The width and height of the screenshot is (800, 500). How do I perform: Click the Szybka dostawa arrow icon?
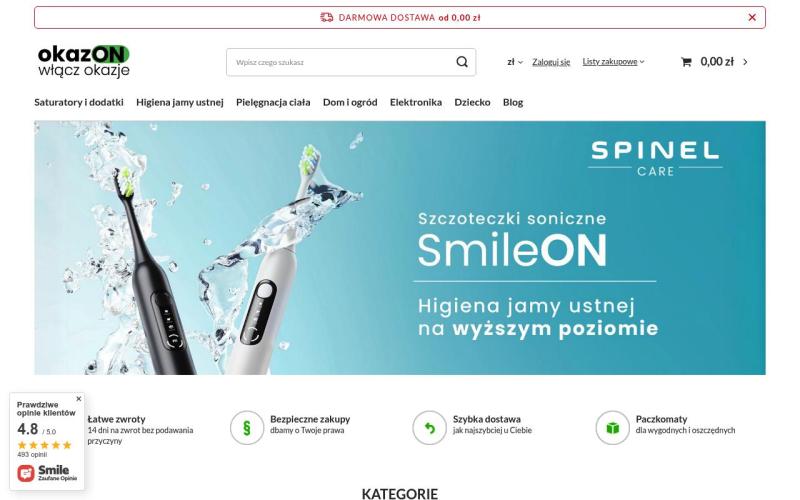pyautogui.click(x=430, y=428)
